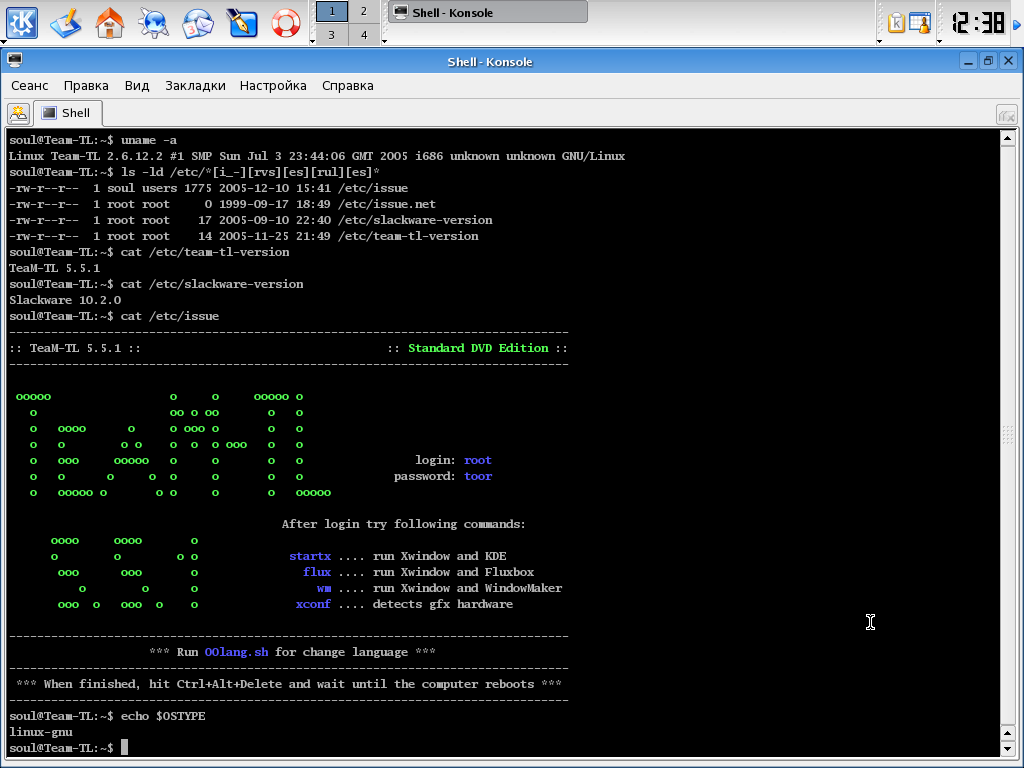The image size is (1024, 768).
Task: Open the Konsole window menu icon
Action: (x=14, y=61)
